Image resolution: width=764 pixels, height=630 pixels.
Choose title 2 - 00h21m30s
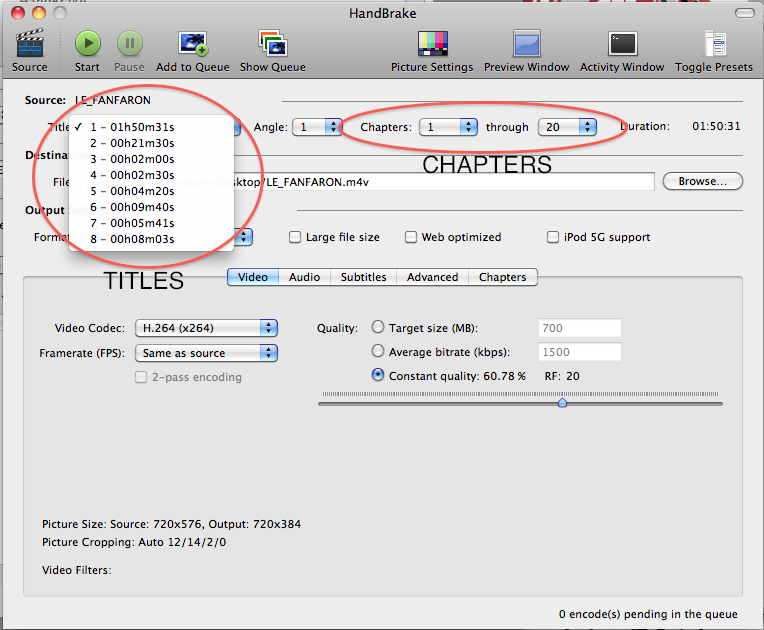click(152, 143)
